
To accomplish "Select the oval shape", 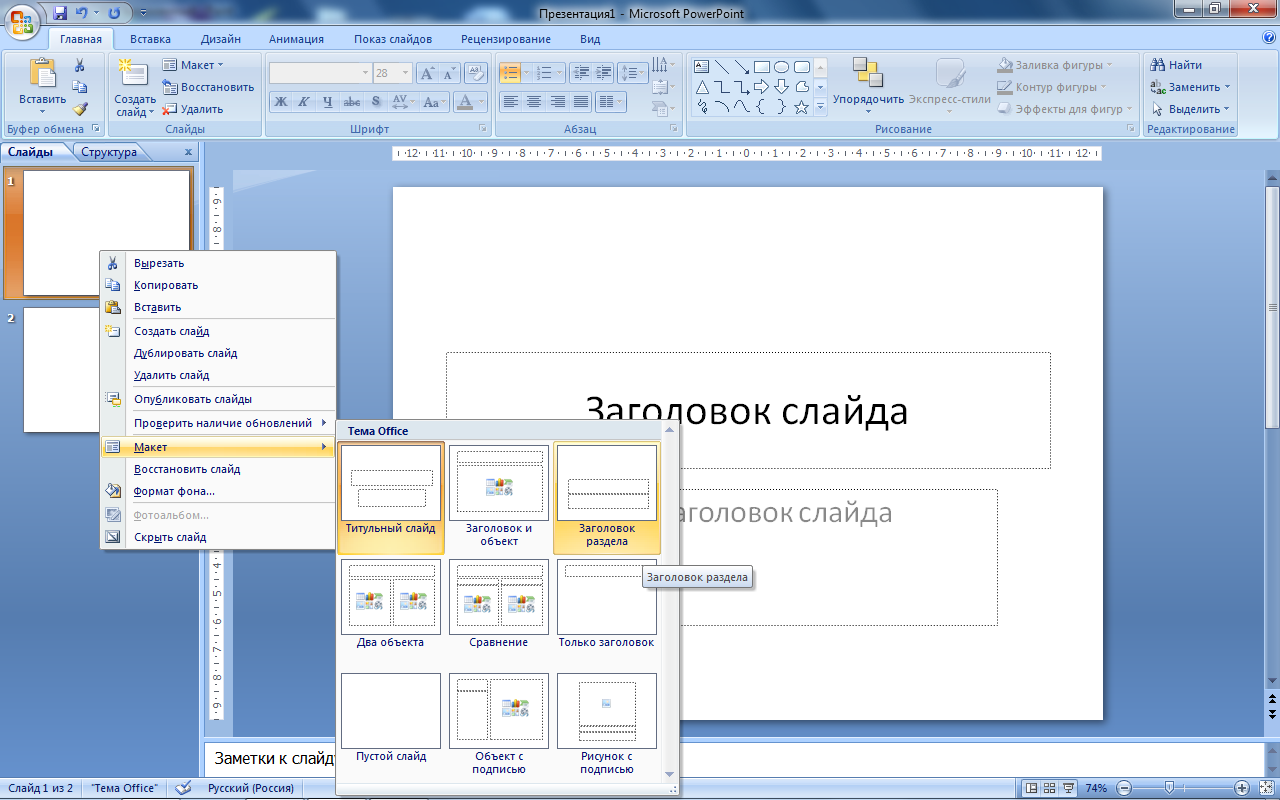I will pos(782,67).
